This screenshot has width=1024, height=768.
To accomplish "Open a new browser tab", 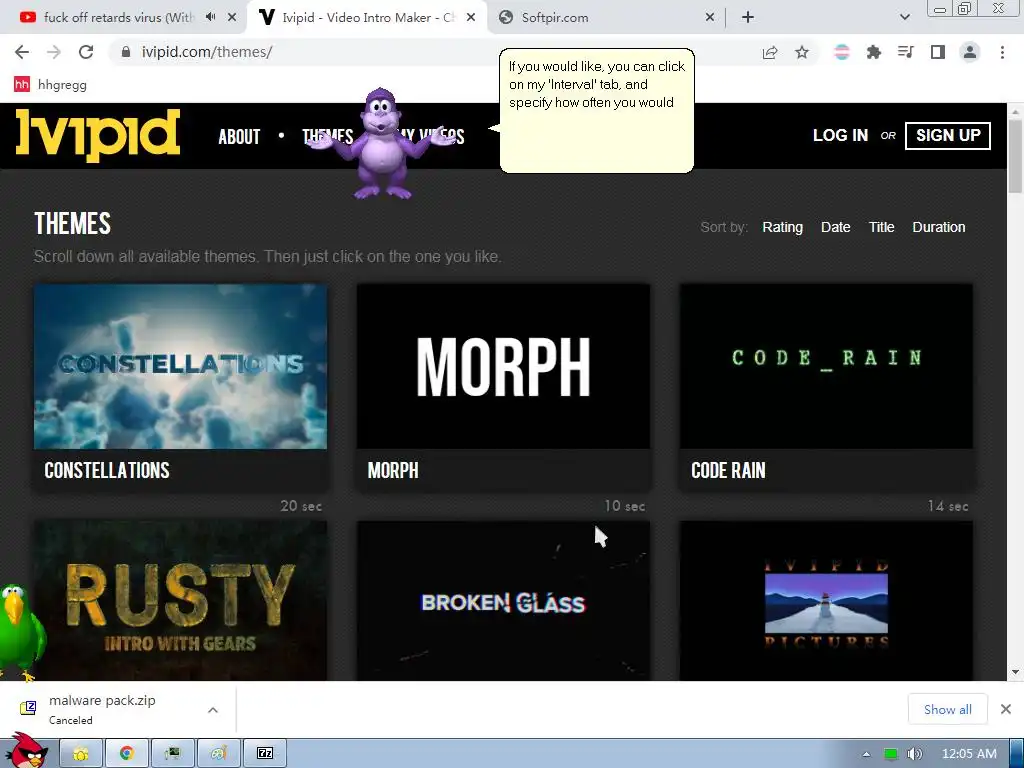I will pyautogui.click(x=748, y=18).
